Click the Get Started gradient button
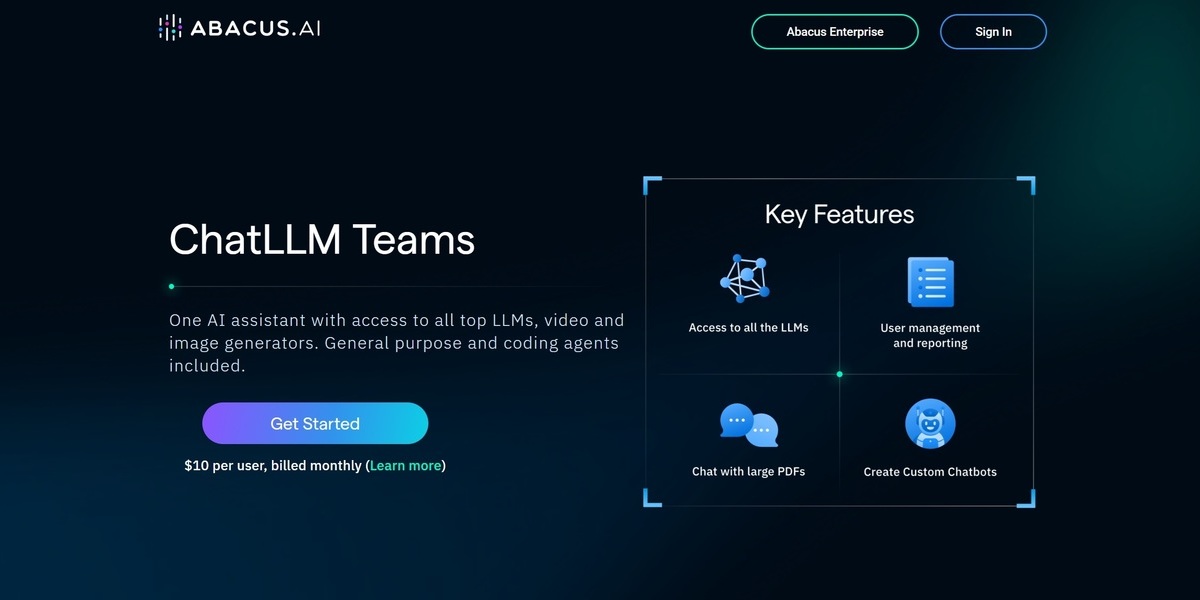This screenshot has height=600, width=1200. pyautogui.click(x=315, y=423)
